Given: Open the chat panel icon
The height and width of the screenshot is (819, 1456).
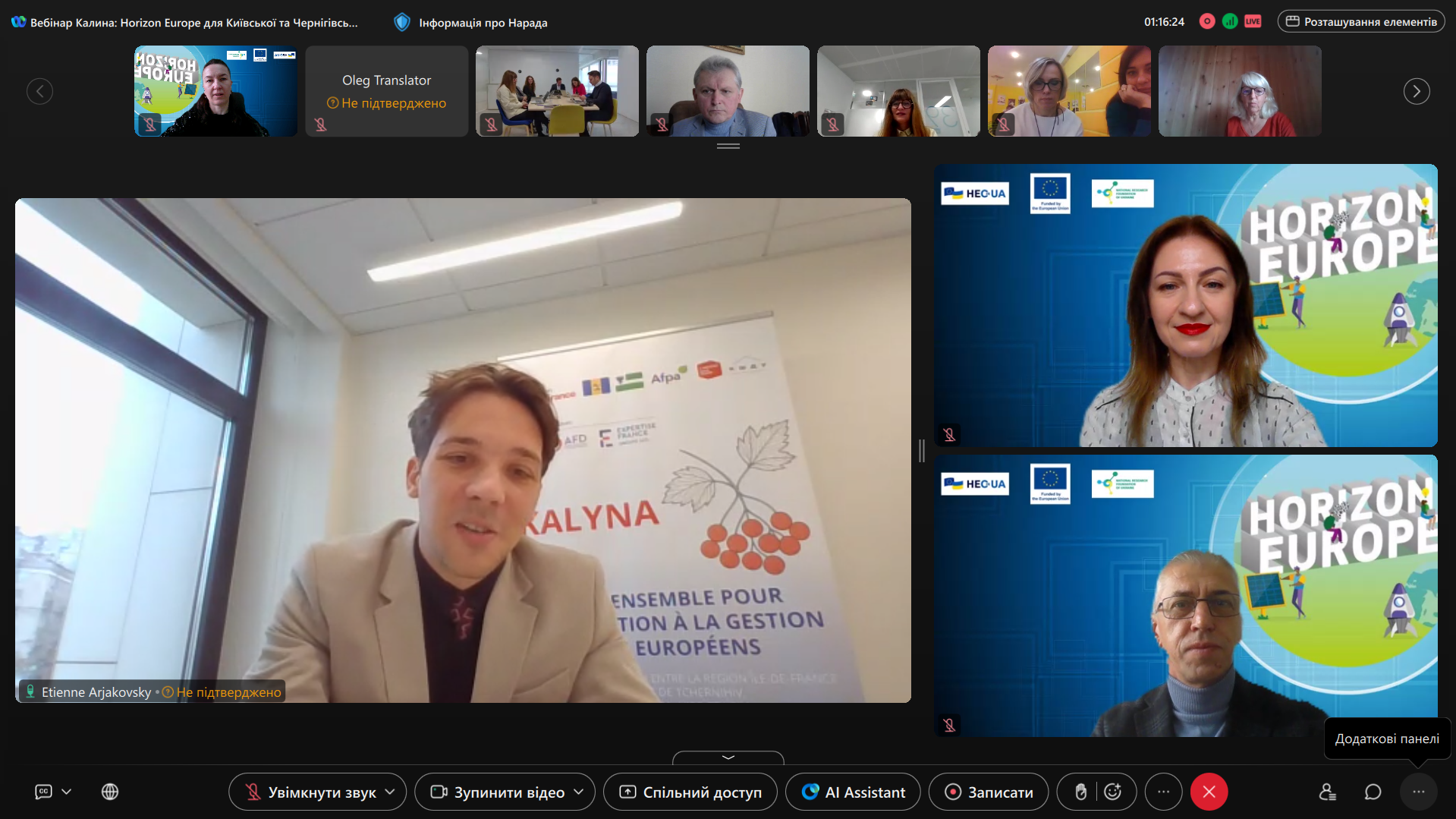Looking at the screenshot, I should point(1373,792).
